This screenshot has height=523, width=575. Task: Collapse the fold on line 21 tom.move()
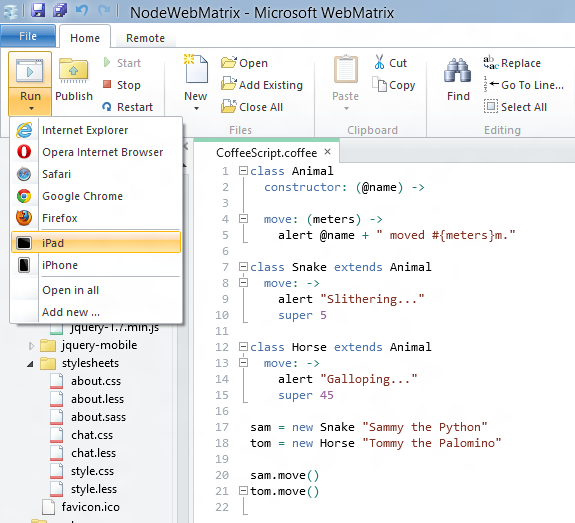click(x=243, y=491)
